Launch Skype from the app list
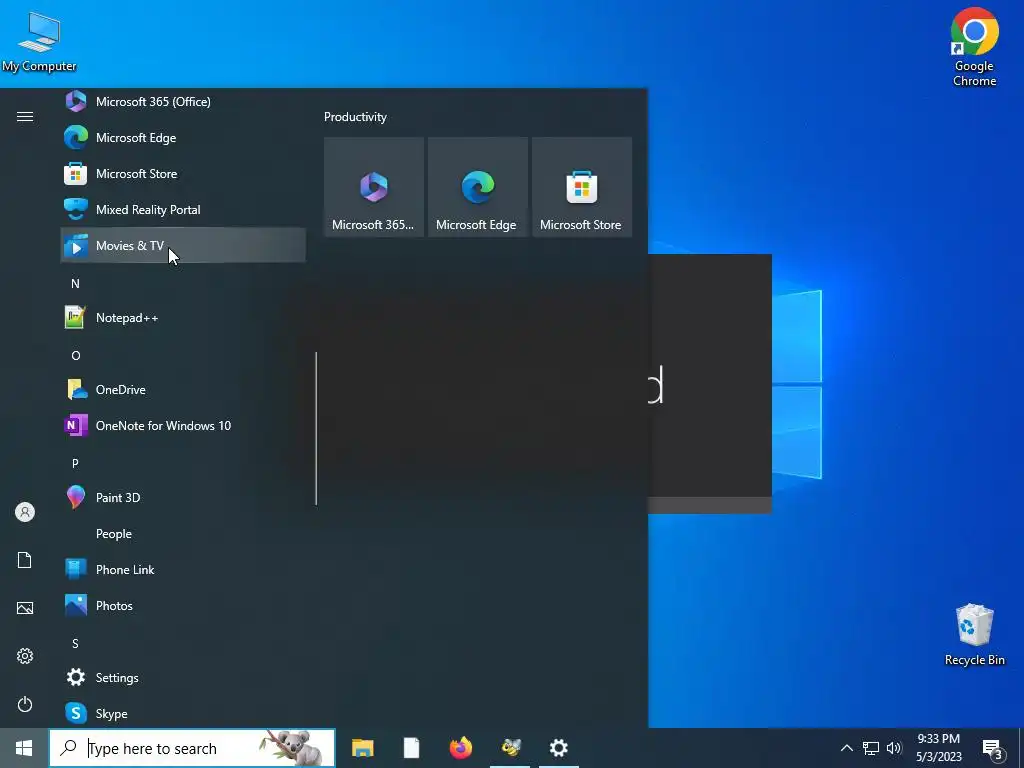This screenshot has height=768, width=1024. [x=183, y=713]
